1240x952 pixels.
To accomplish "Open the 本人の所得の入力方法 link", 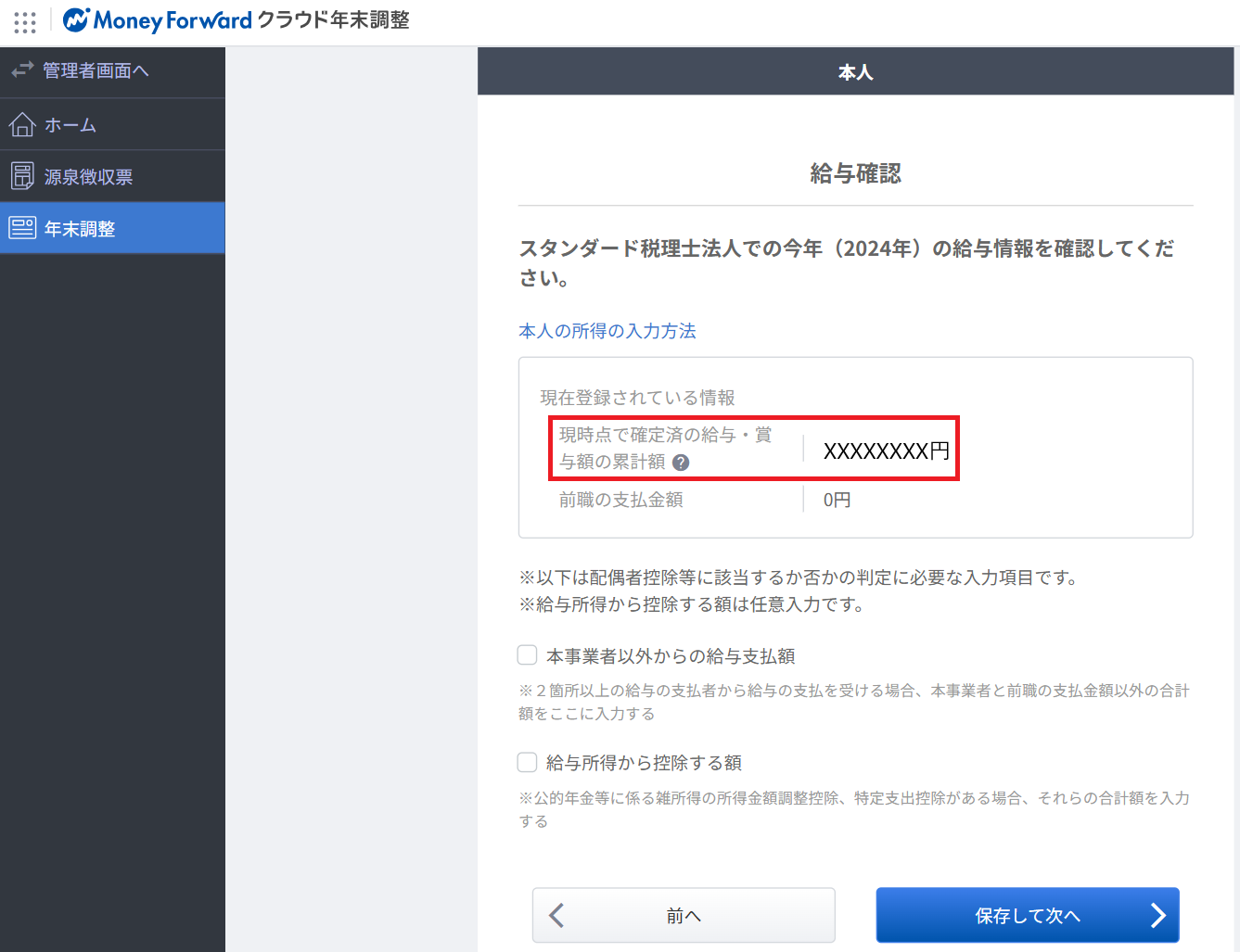I will pos(607,331).
